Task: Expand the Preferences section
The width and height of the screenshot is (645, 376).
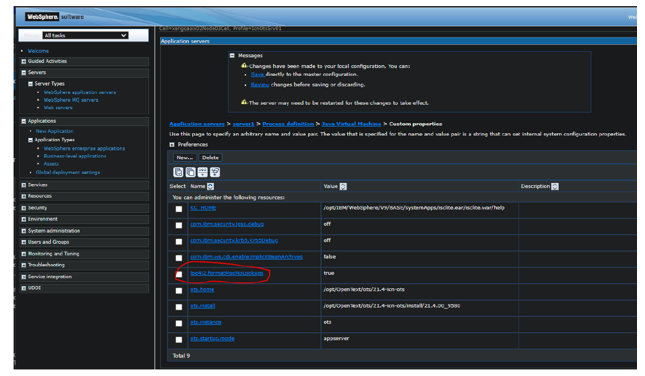Action: click(172, 145)
